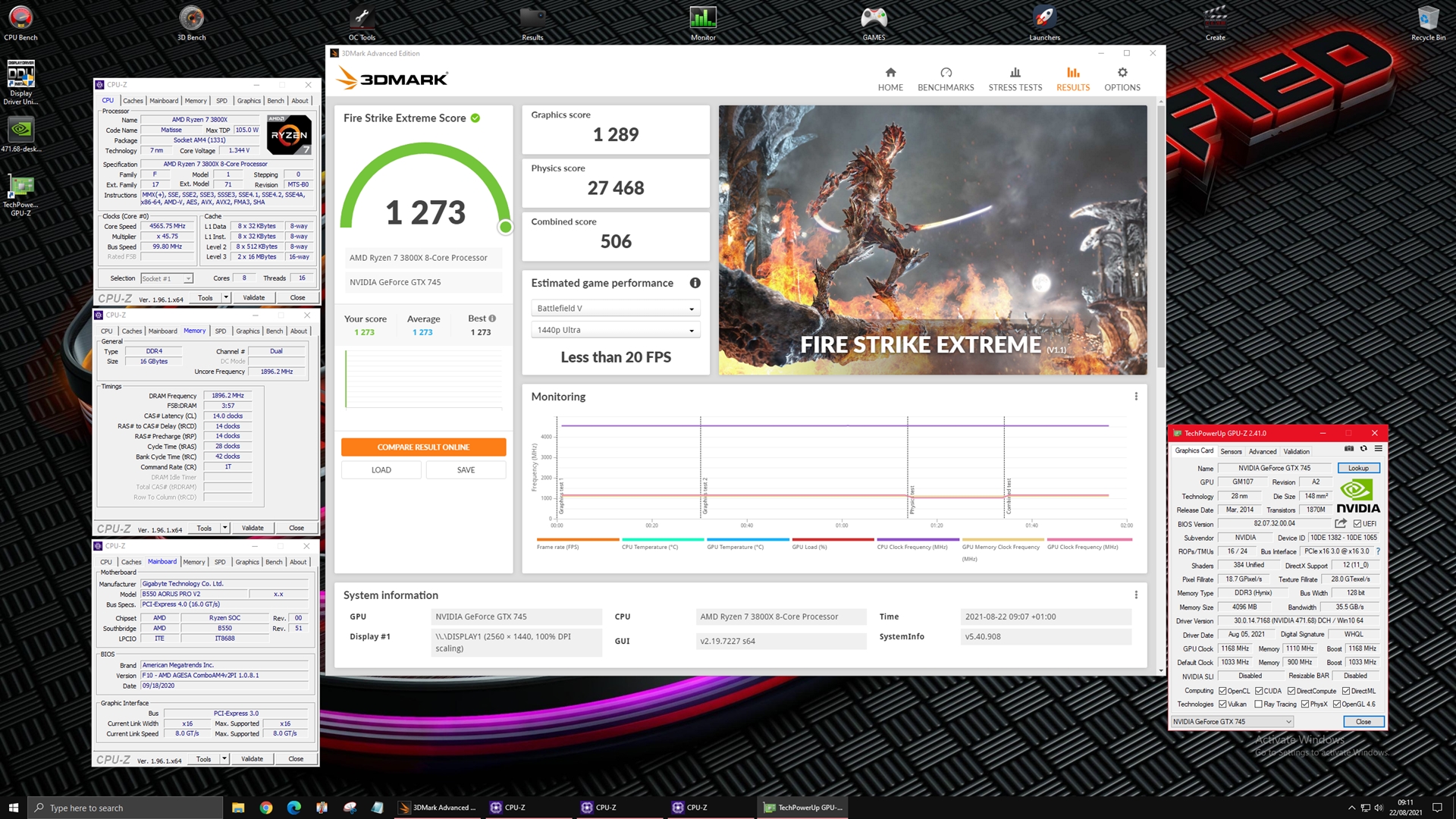Open System information three-dot menu

coord(1136,595)
